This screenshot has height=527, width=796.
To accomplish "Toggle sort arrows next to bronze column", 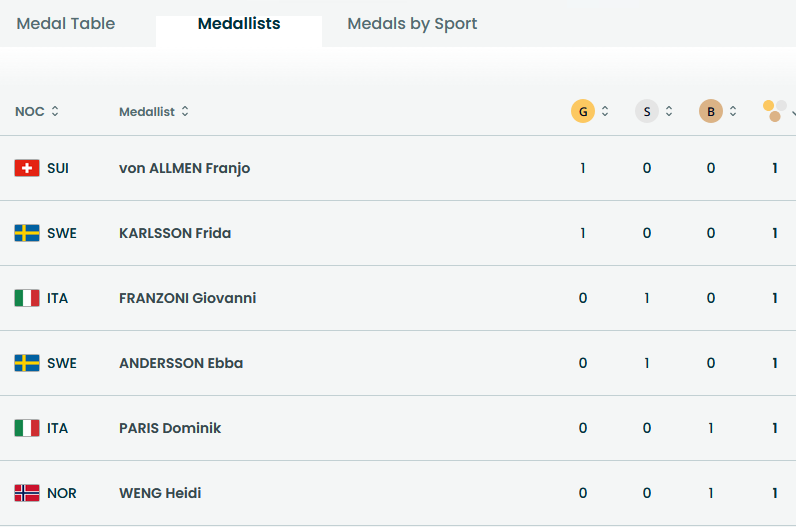I will tap(733, 111).
